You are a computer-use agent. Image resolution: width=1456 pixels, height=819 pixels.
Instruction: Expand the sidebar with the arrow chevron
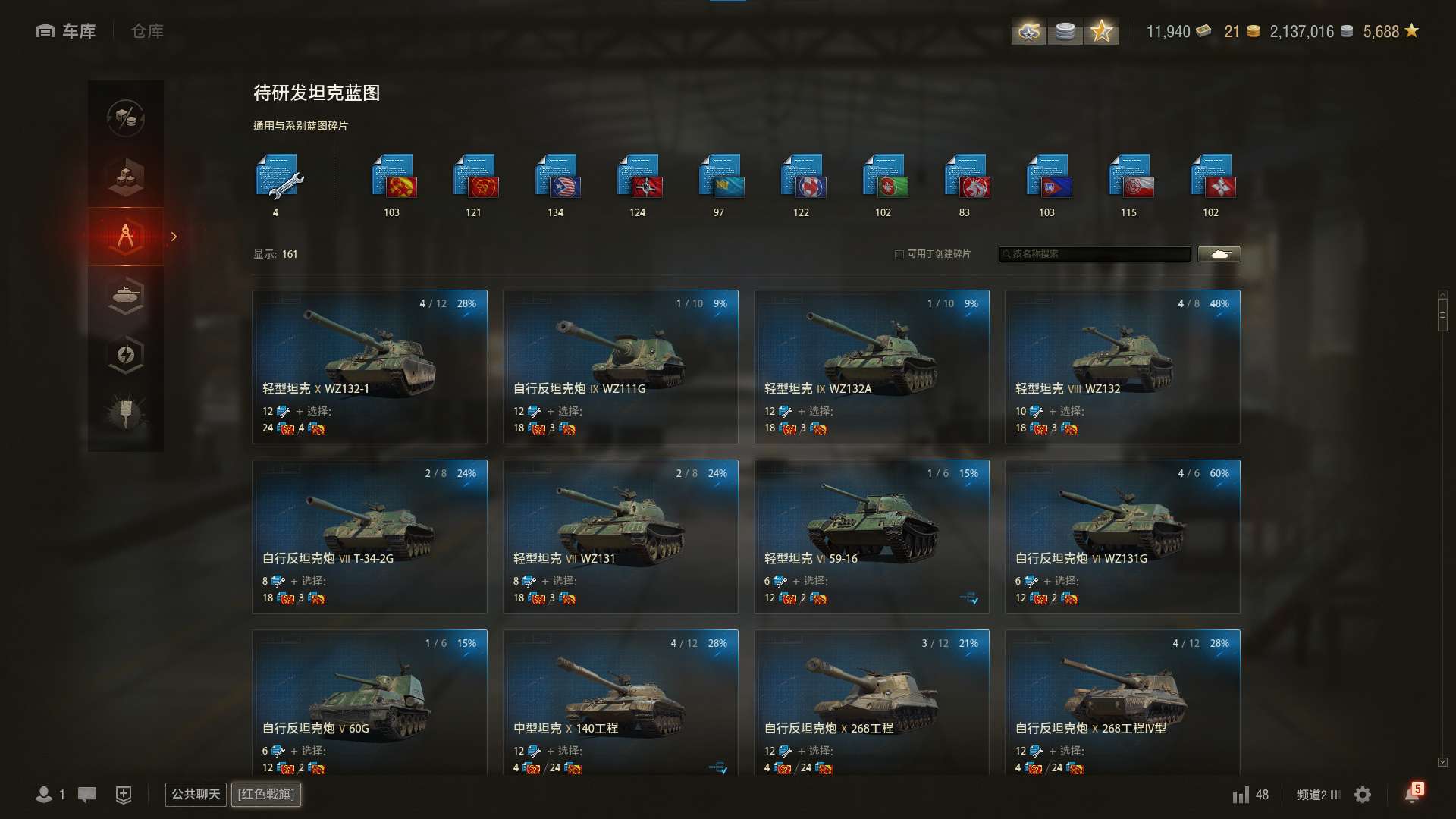tap(174, 237)
